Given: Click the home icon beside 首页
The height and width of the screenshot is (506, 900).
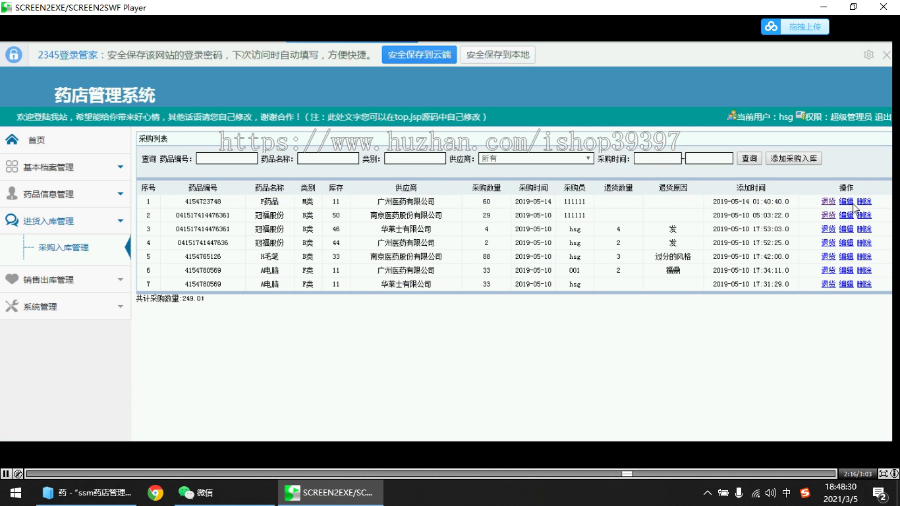Looking at the screenshot, I should tap(11, 139).
